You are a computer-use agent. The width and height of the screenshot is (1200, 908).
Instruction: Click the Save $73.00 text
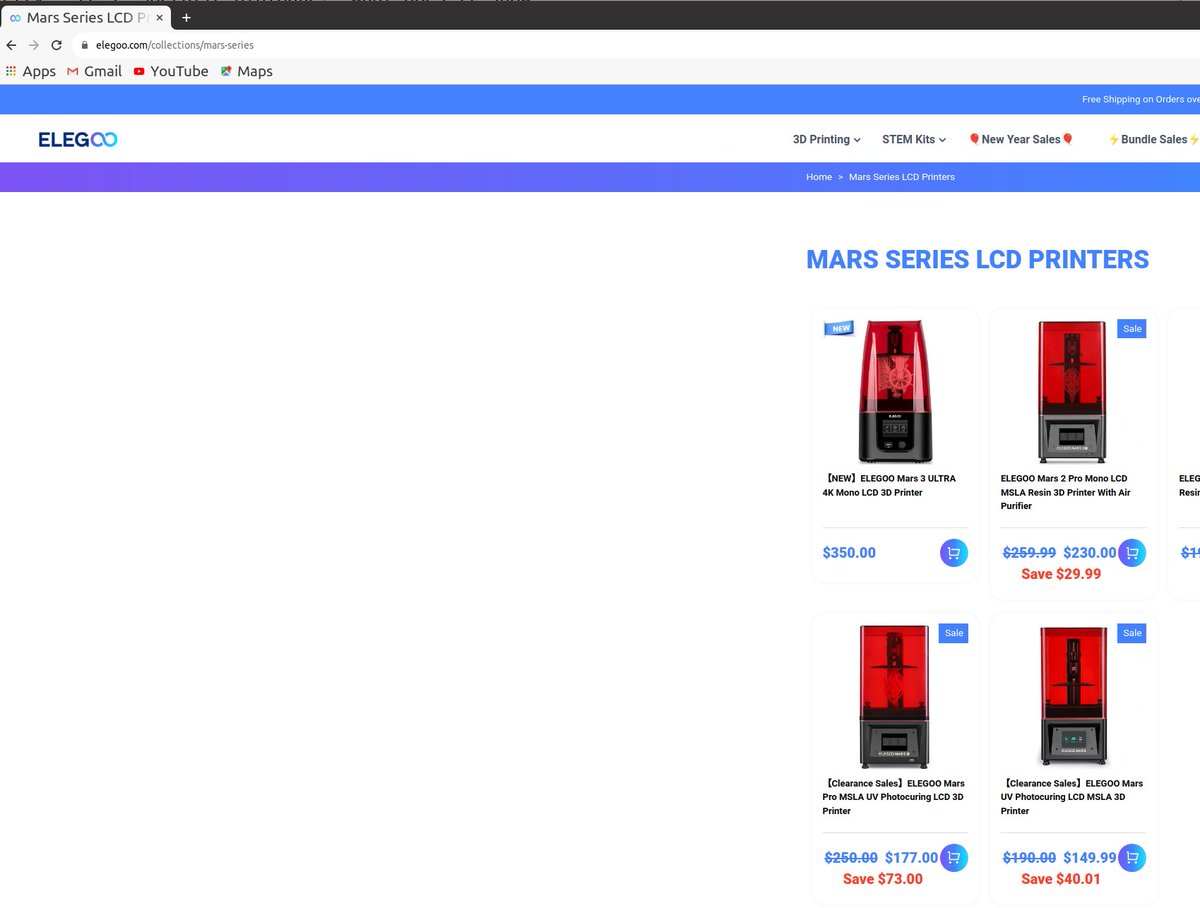(883, 879)
